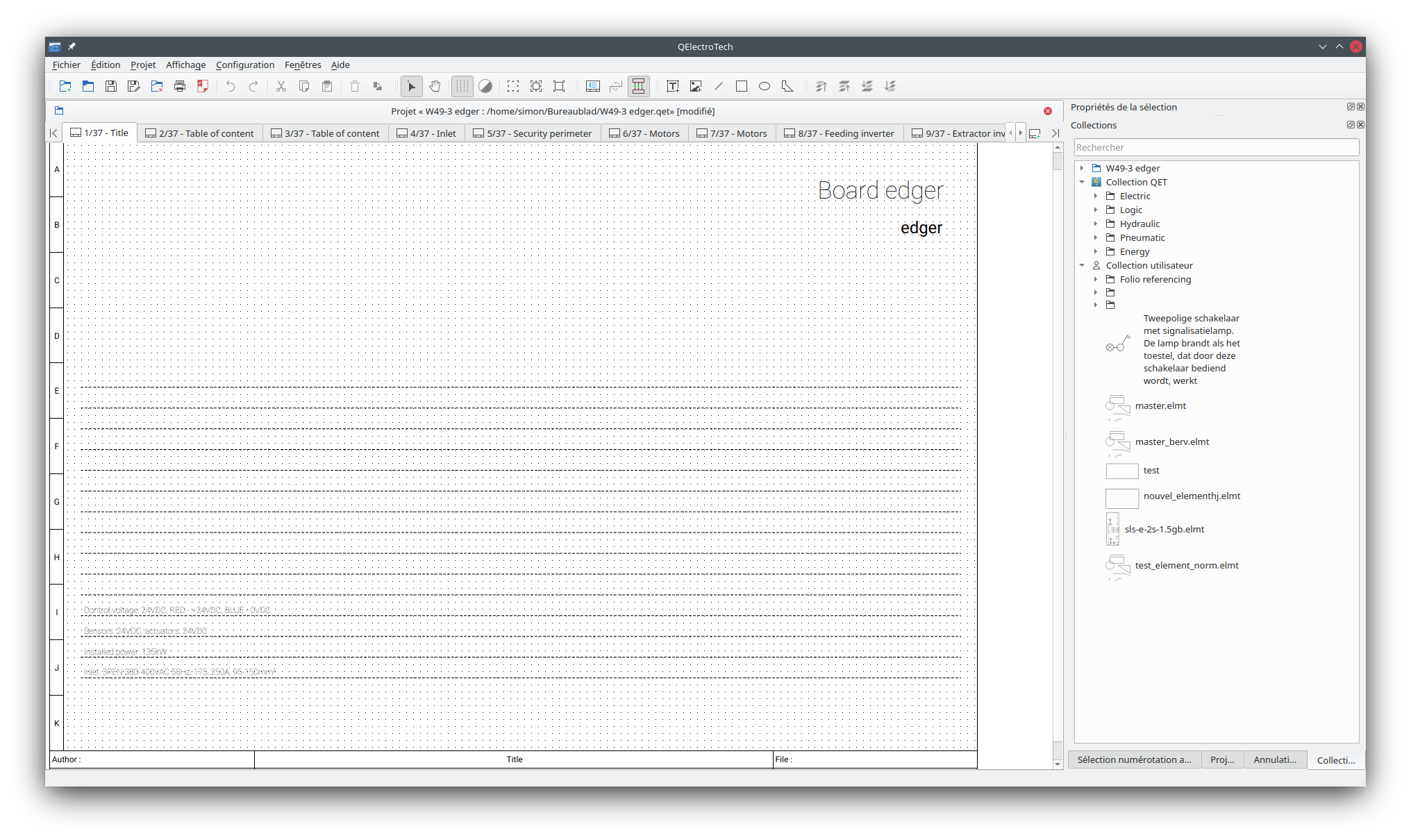Select the ellipse drawing tool
This screenshot has width=1411, height=840.
click(764, 86)
